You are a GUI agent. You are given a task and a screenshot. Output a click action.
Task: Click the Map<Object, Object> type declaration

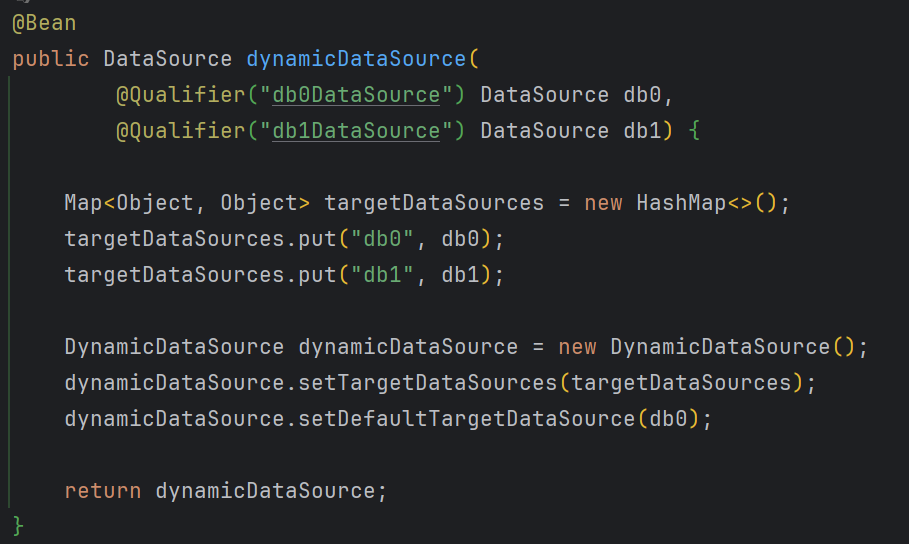tap(187, 203)
